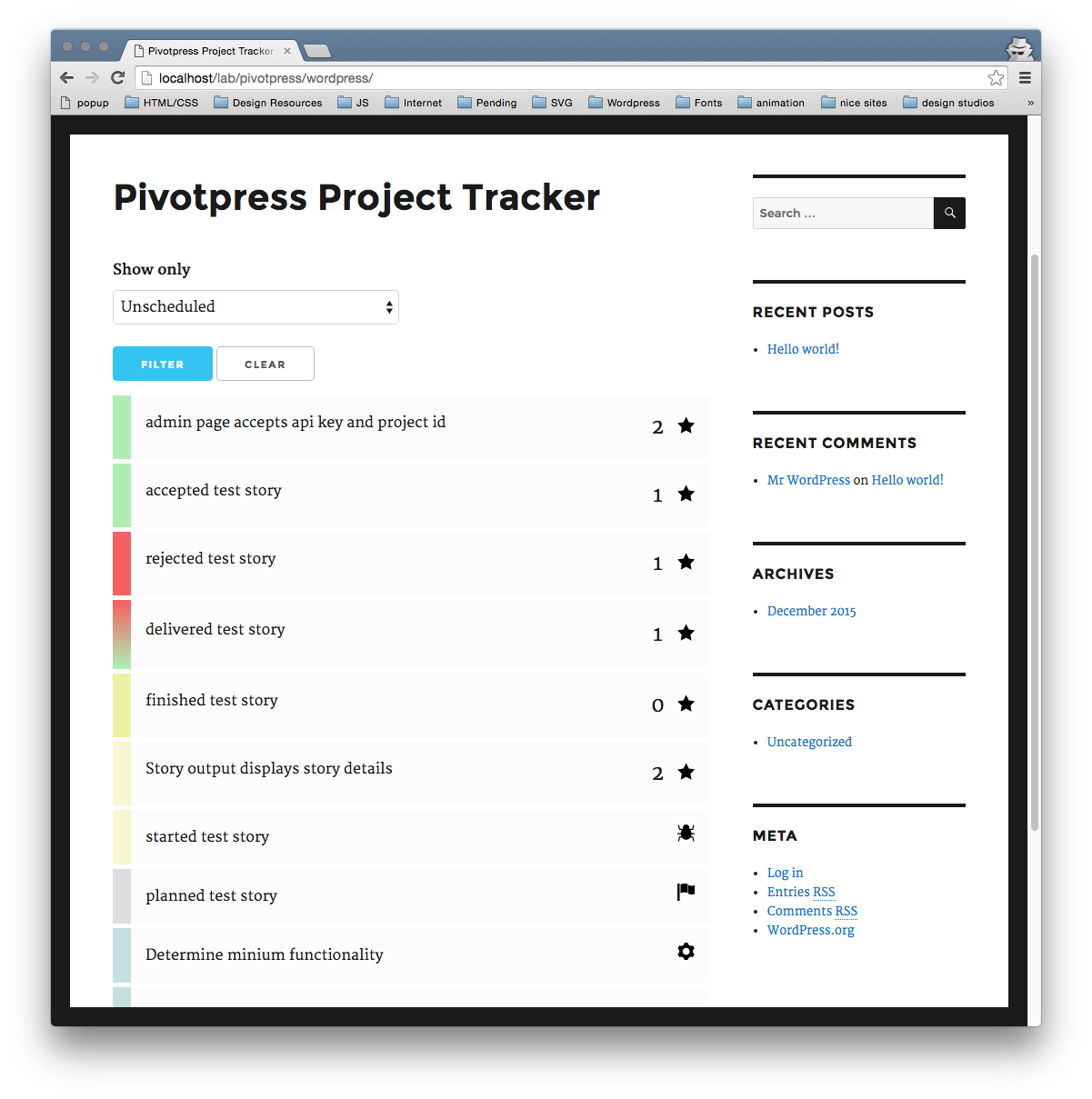The image size is (1092, 1099).
Task: Open the Wordpress bookmarks folder
Action: point(624,103)
